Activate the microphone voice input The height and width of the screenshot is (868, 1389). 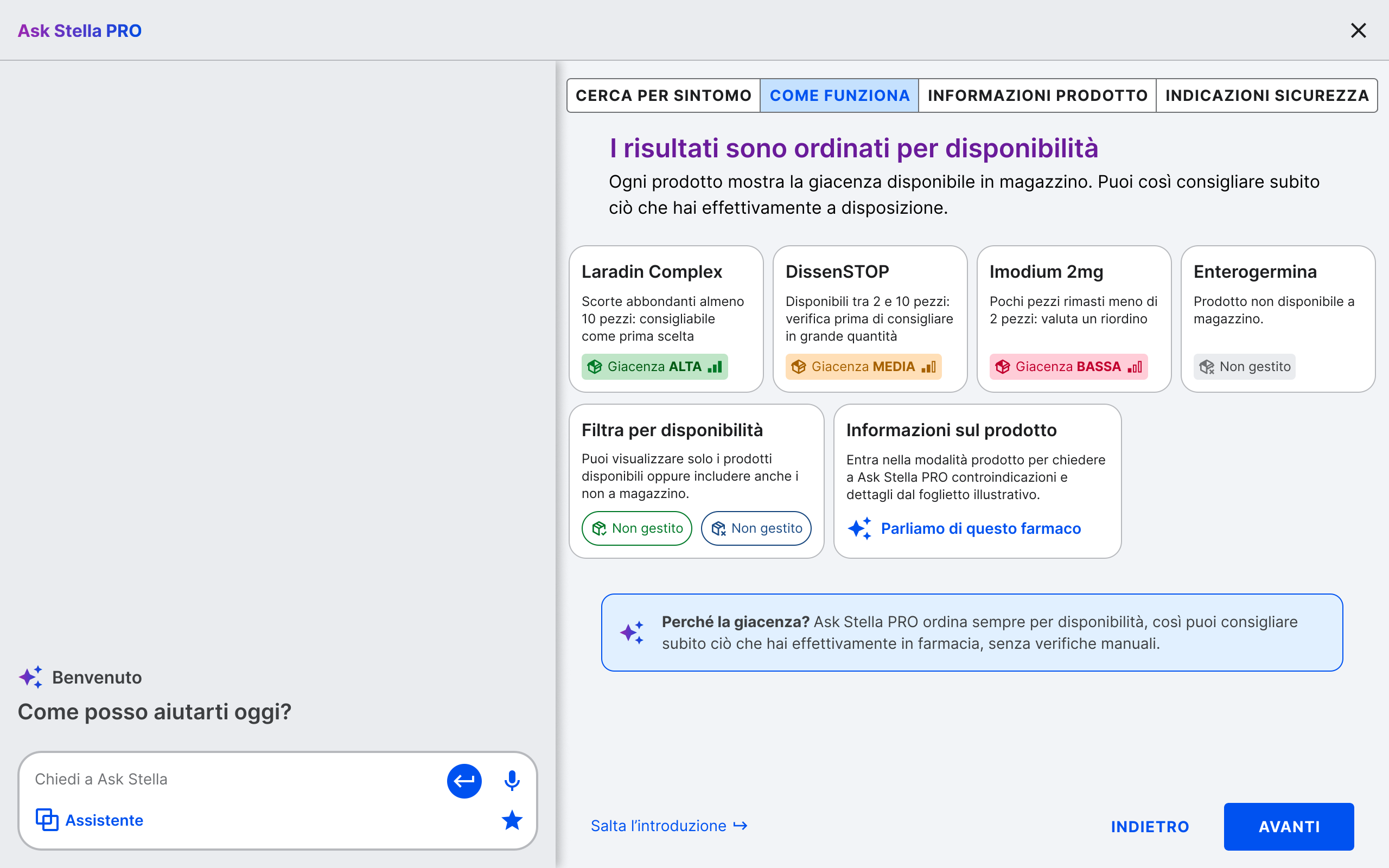[512, 781]
